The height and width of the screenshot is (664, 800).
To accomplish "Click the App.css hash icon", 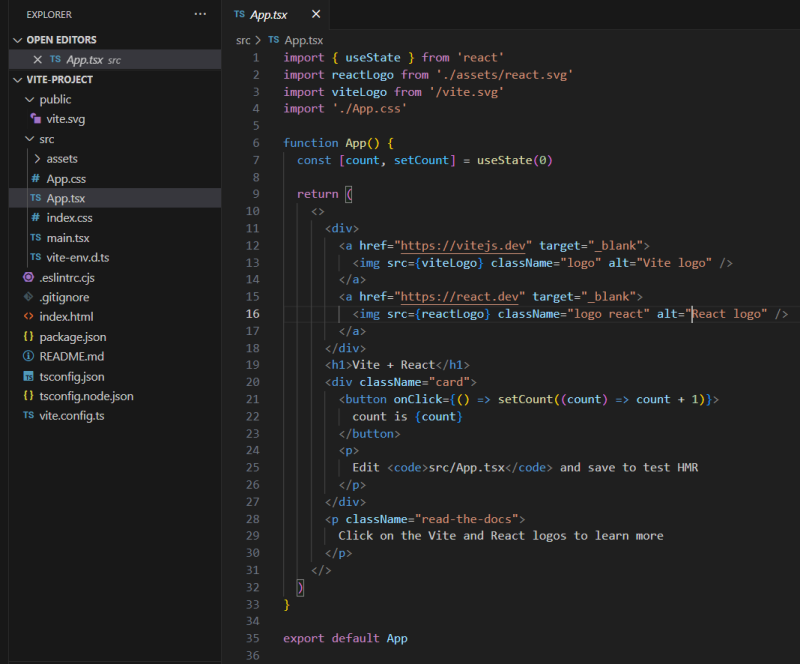I will [36, 179].
